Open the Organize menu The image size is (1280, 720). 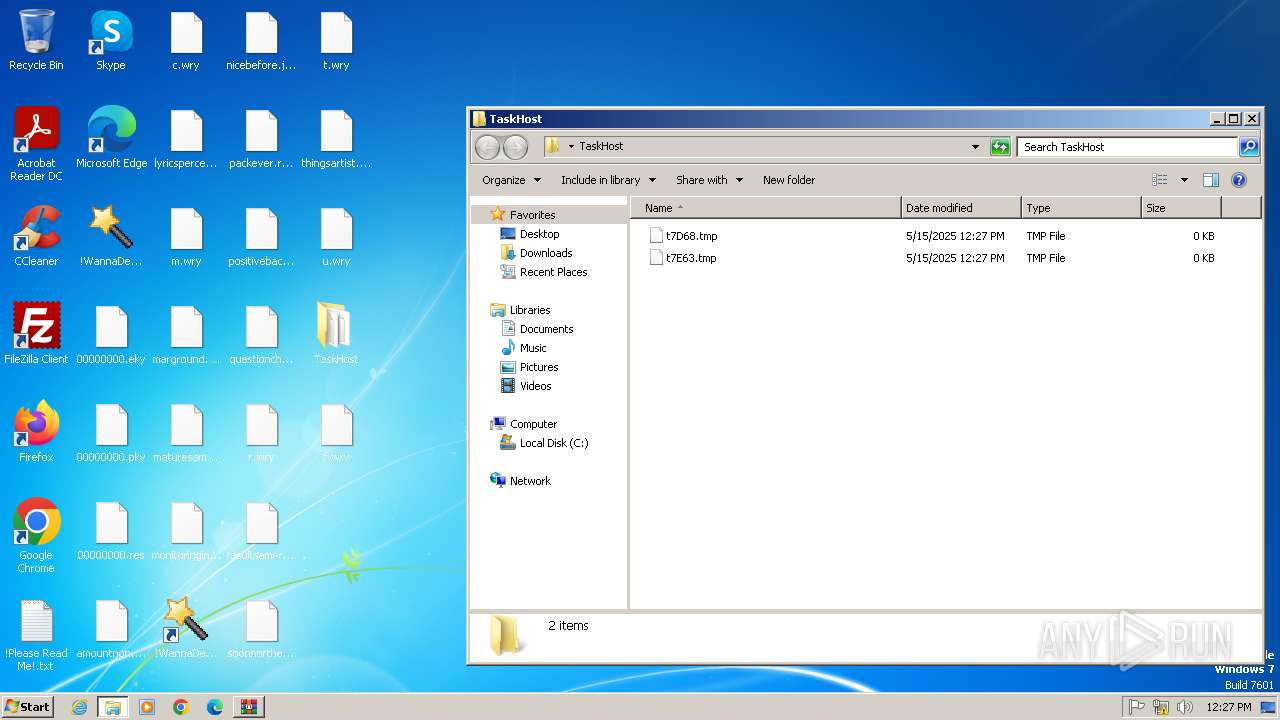tap(511, 180)
